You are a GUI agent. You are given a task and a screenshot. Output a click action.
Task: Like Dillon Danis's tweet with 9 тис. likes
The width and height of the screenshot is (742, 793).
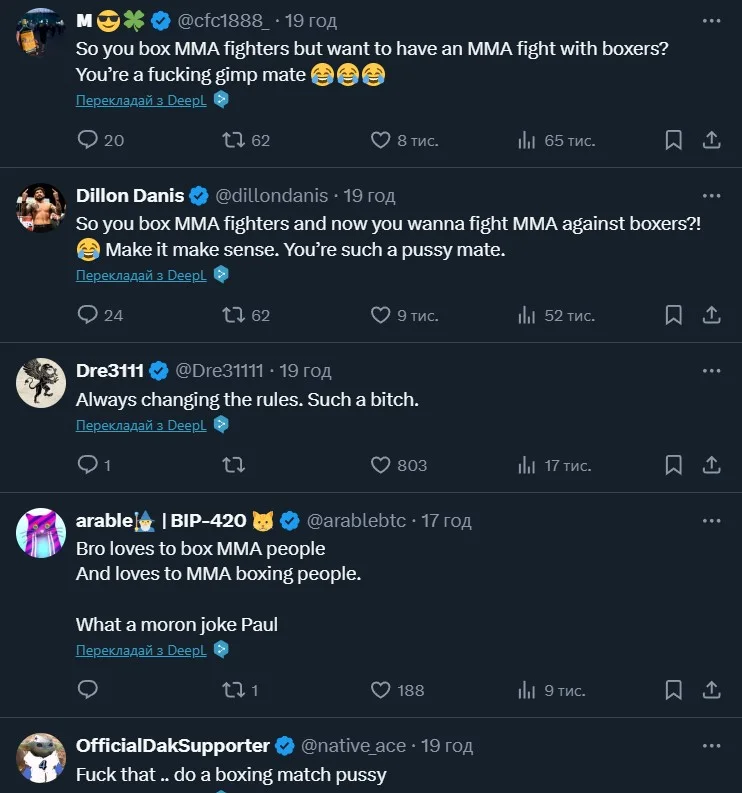[381, 315]
